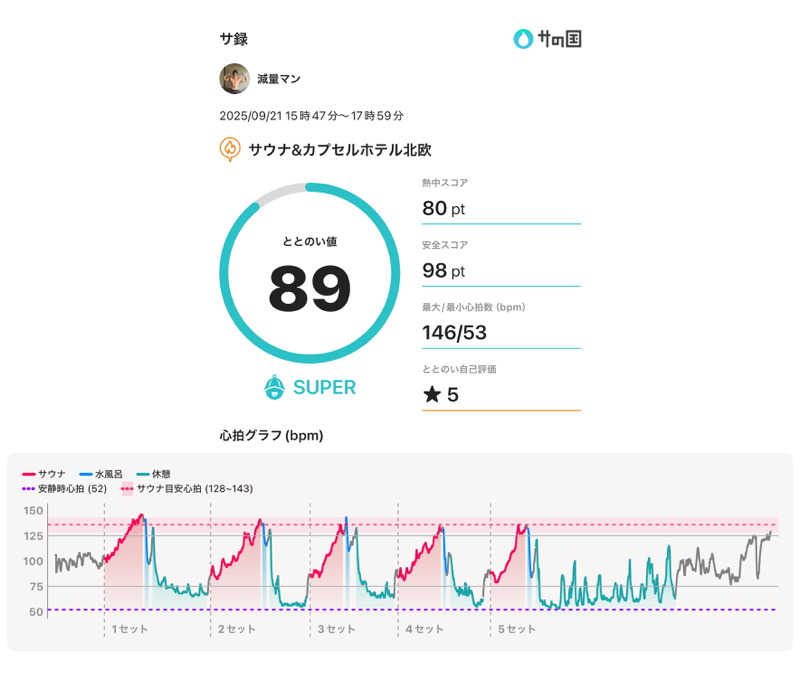Click the SUPER mascot face icon
This screenshot has height=680, width=800.
pos(275,386)
